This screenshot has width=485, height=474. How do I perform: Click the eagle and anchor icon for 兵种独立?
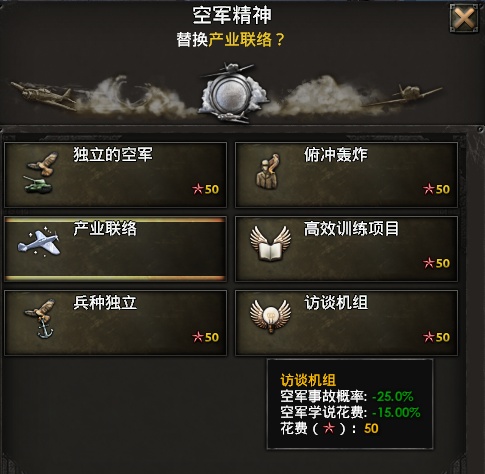[40, 318]
